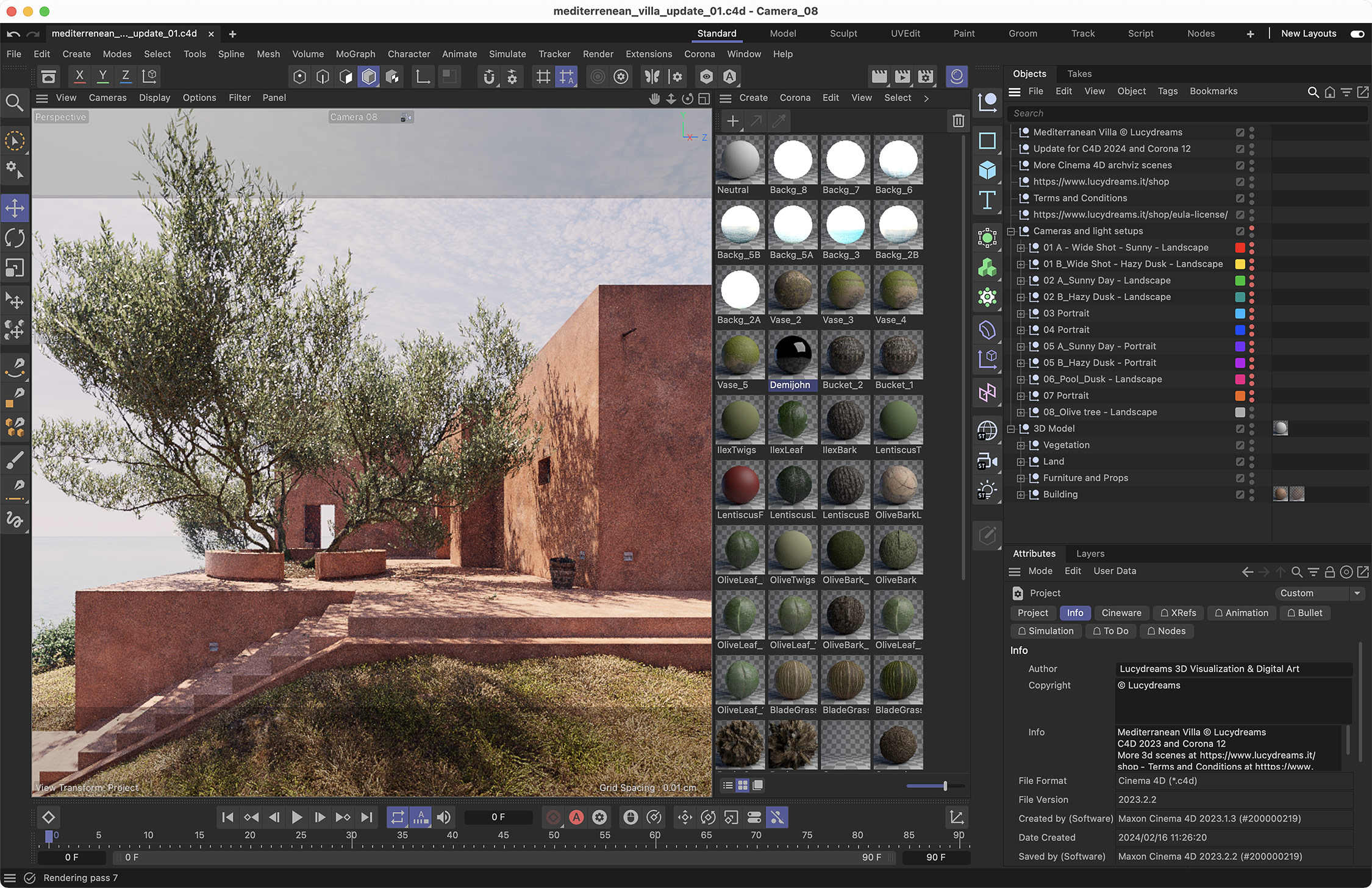Click the autokeying A button
The height and width of the screenshot is (888, 1372).
(576, 817)
